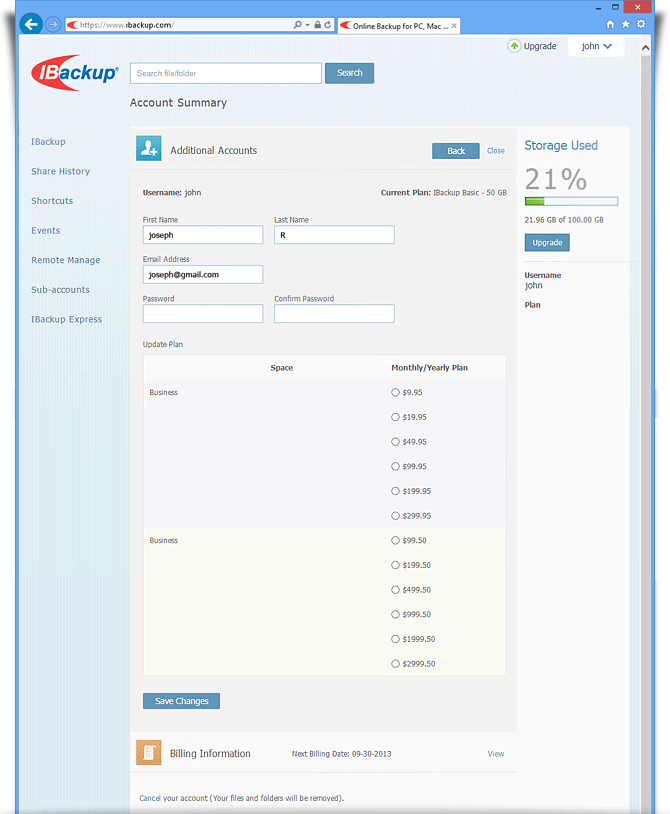
Task: Go to Sub-accounts page
Action: pyautogui.click(x=60, y=290)
